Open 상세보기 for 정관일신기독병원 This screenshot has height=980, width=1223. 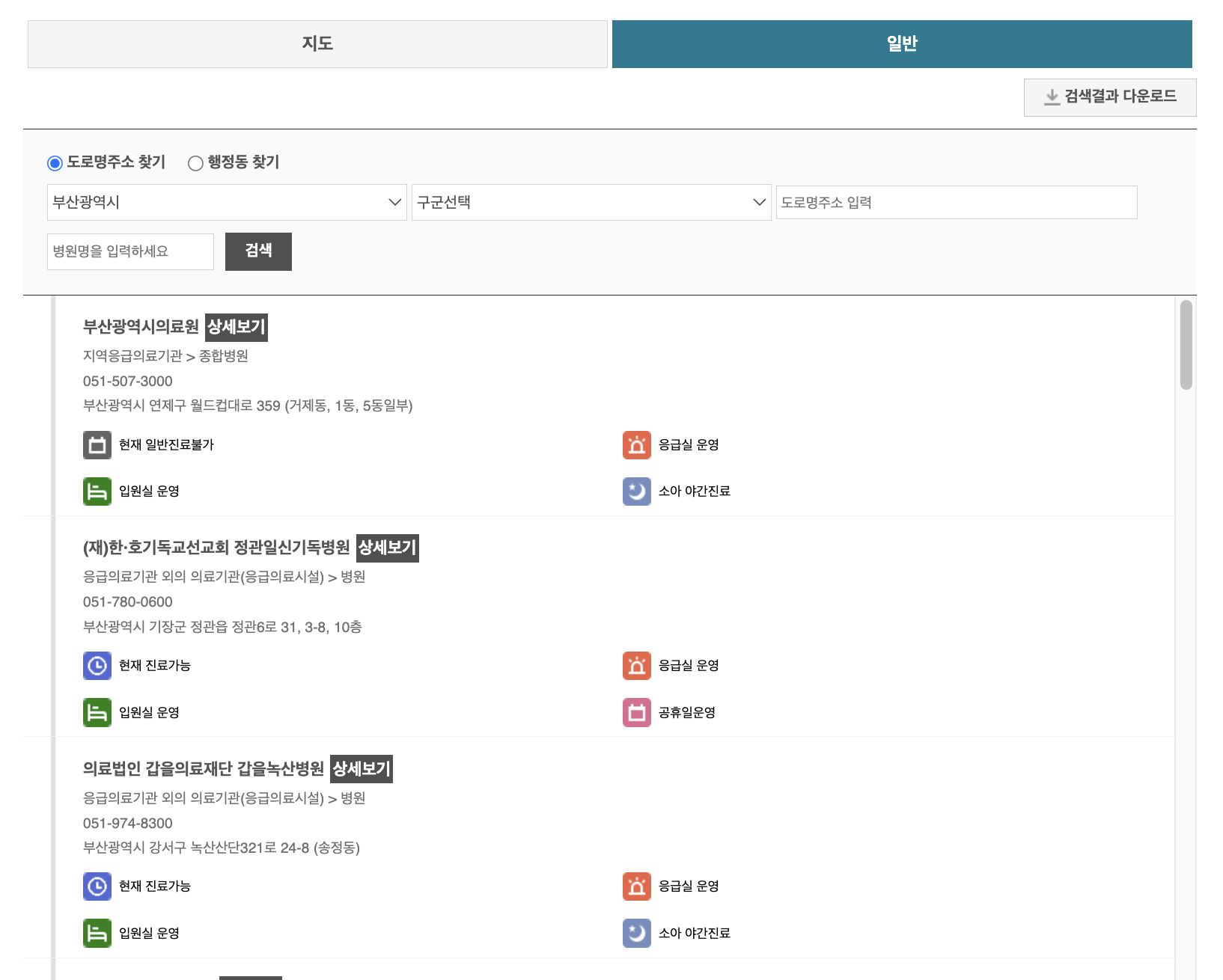(x=387, y=548)
